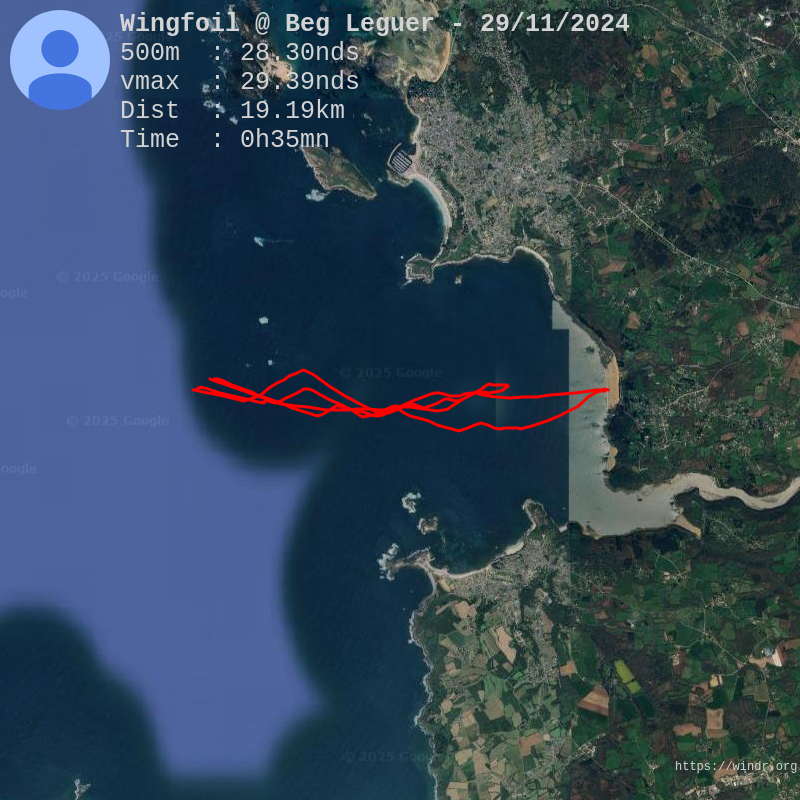Click the marina harbor with docked boats
The image size is (800, 800).
pos(401,159)
